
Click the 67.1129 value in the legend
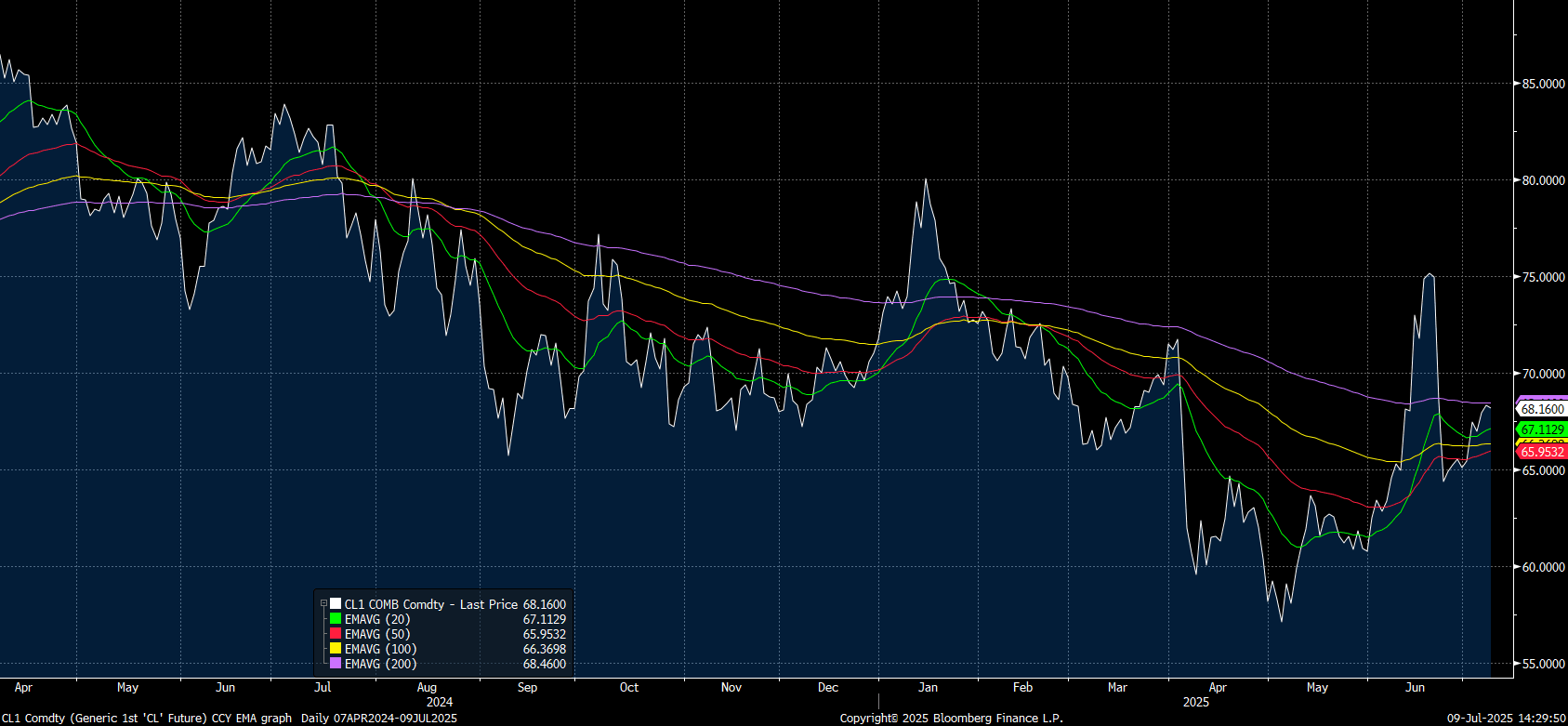[x=545, y=619]
